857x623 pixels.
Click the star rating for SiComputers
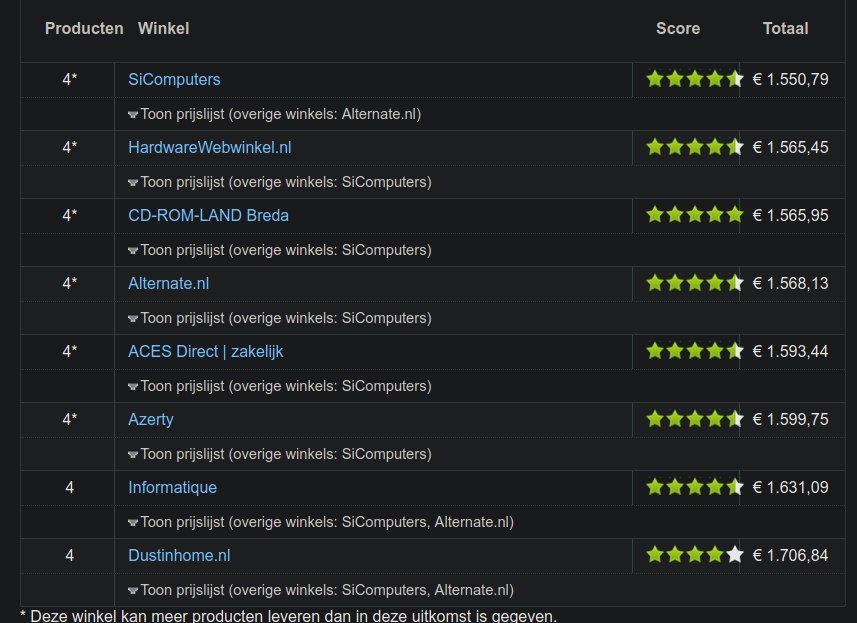[695, 79]
